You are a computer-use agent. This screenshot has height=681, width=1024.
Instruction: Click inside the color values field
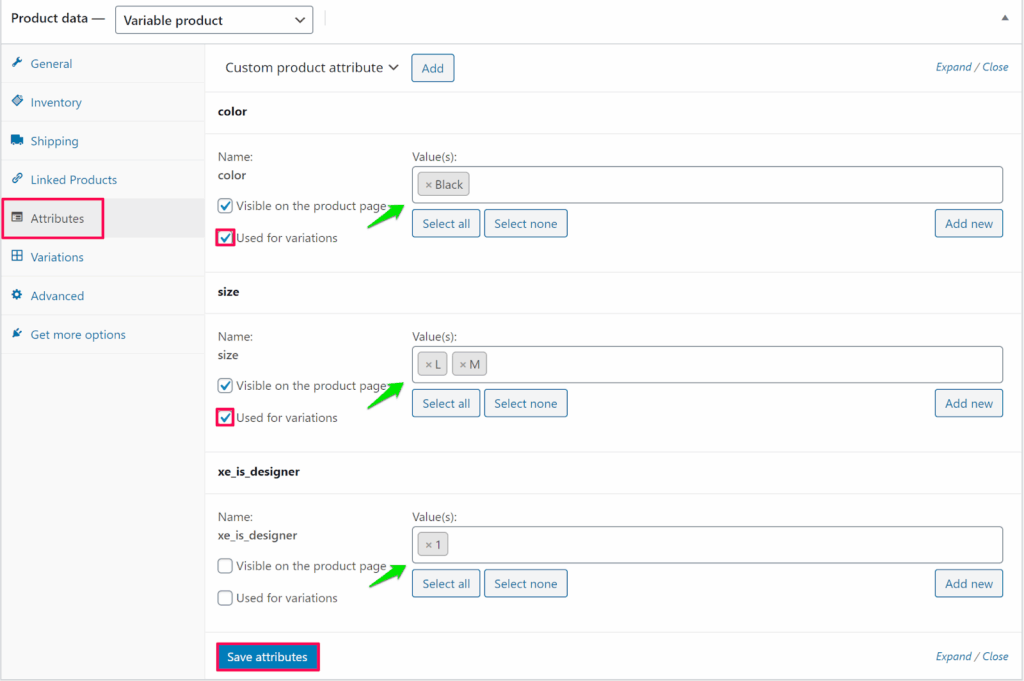(730, 185)
